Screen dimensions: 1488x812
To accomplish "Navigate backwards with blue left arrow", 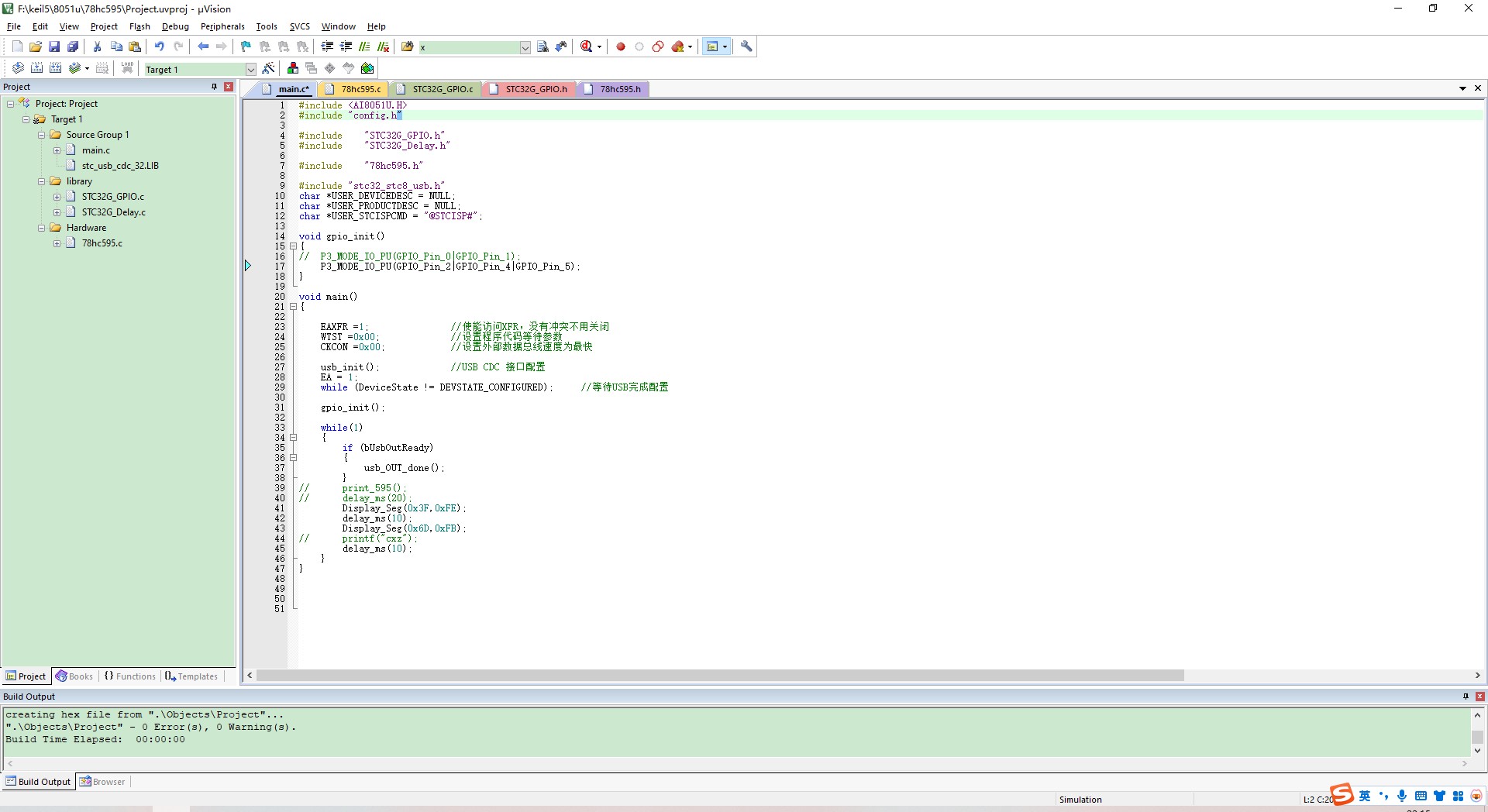I will point(203,46).
